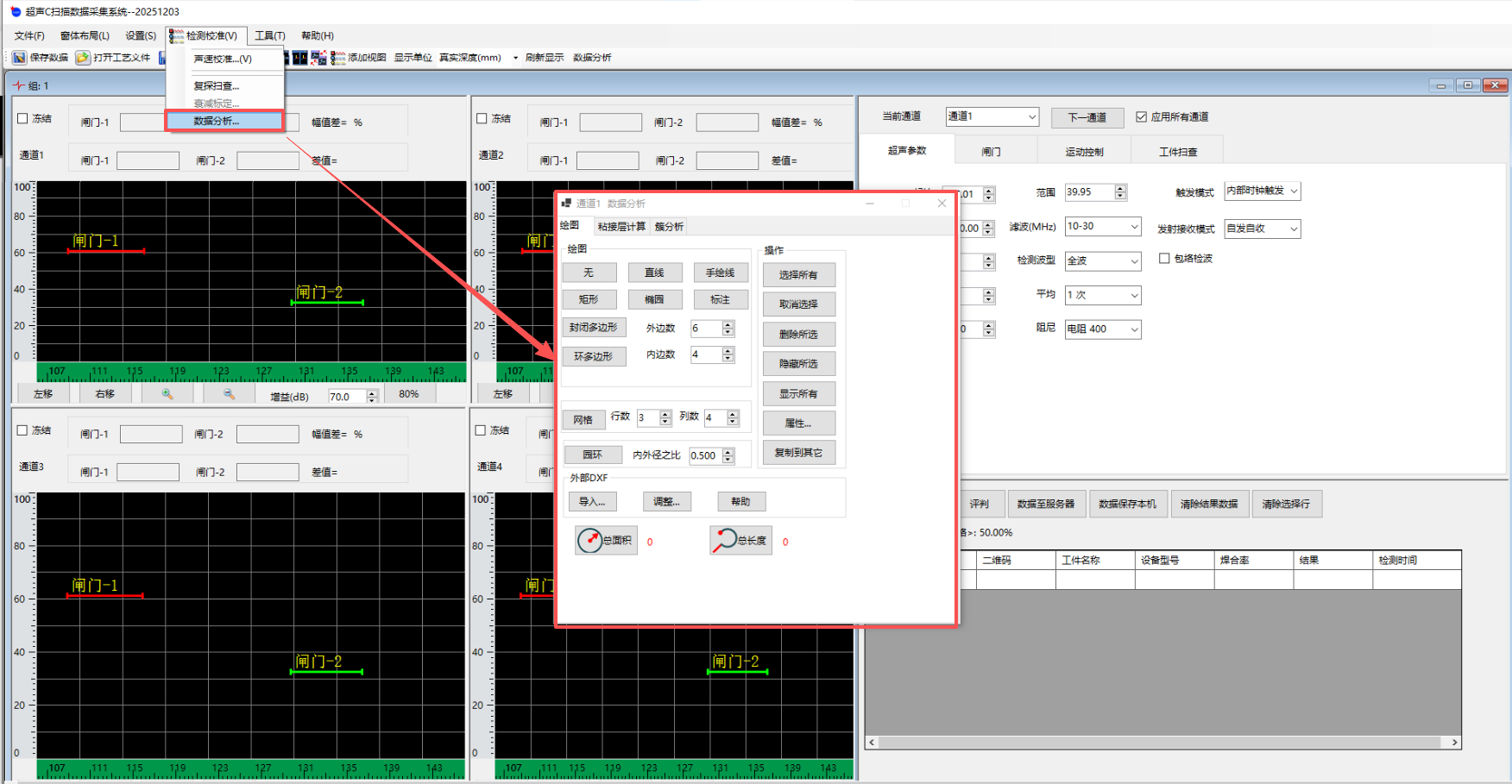The height and width of the screenshot is (784, 1512).
Task: Click the 选择所有 button
Action: point(798,275)
